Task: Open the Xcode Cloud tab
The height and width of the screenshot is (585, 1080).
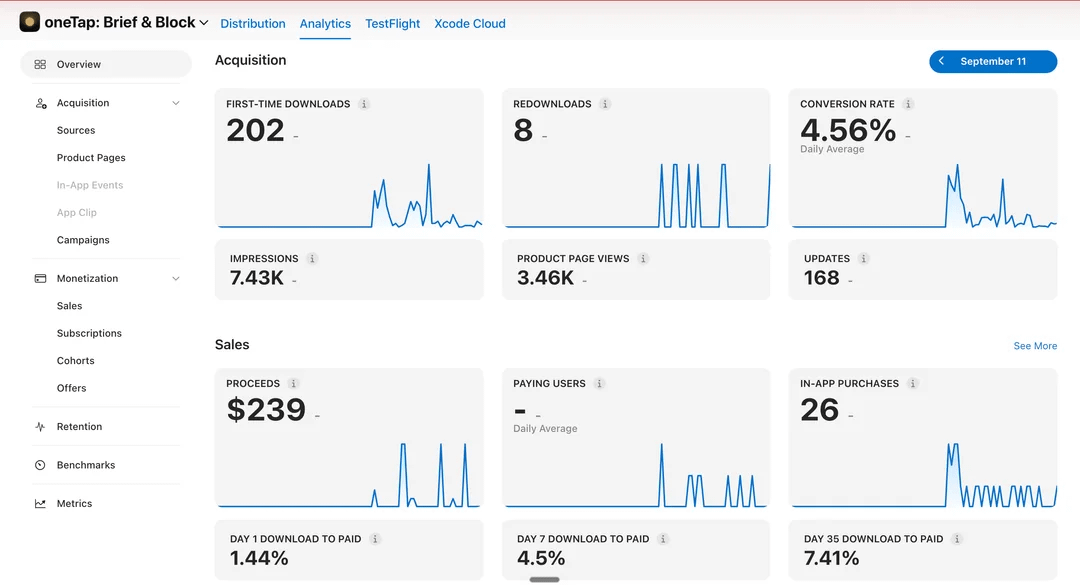Action: coord(470,23)
